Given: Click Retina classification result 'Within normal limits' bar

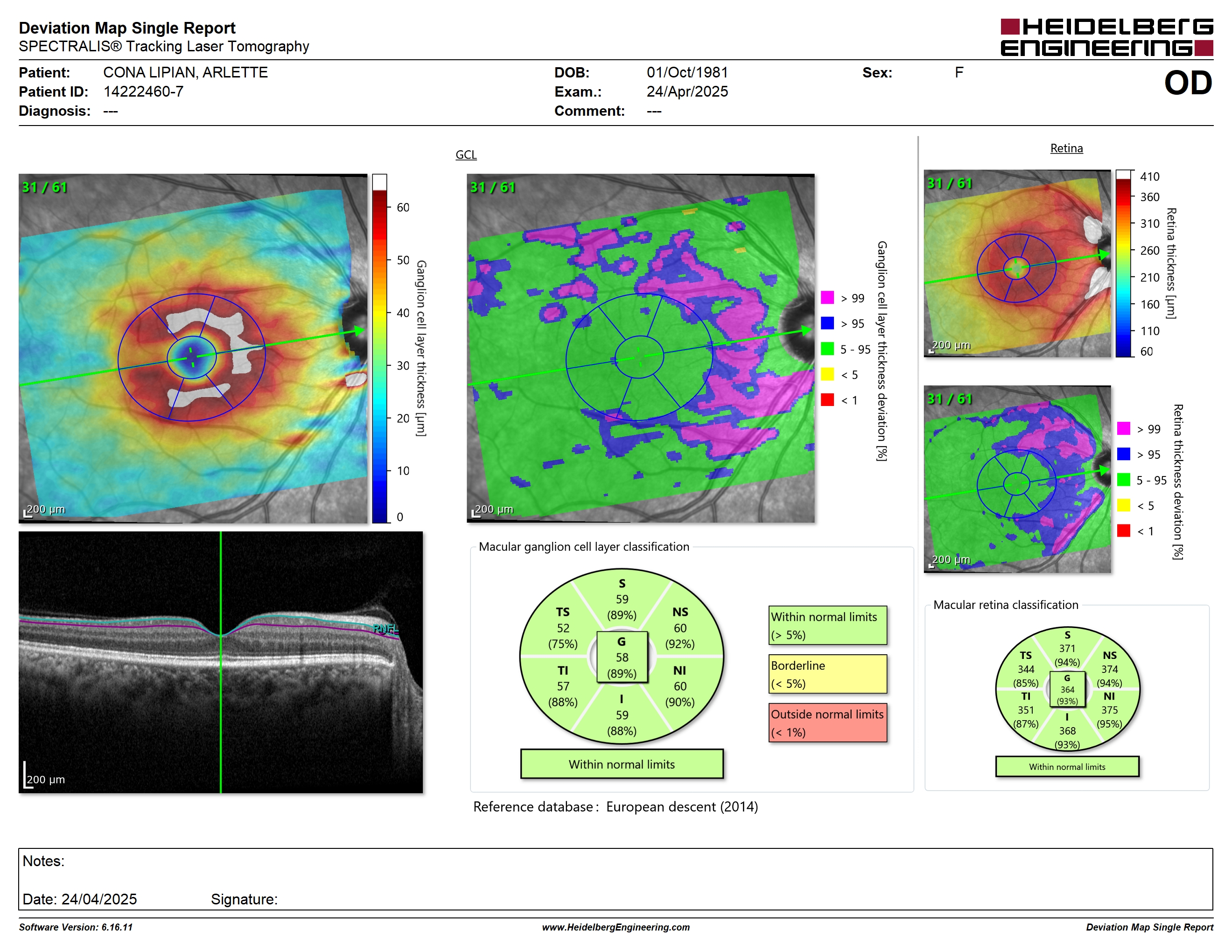Looking at the screenshot, I should pos(1067,766).
